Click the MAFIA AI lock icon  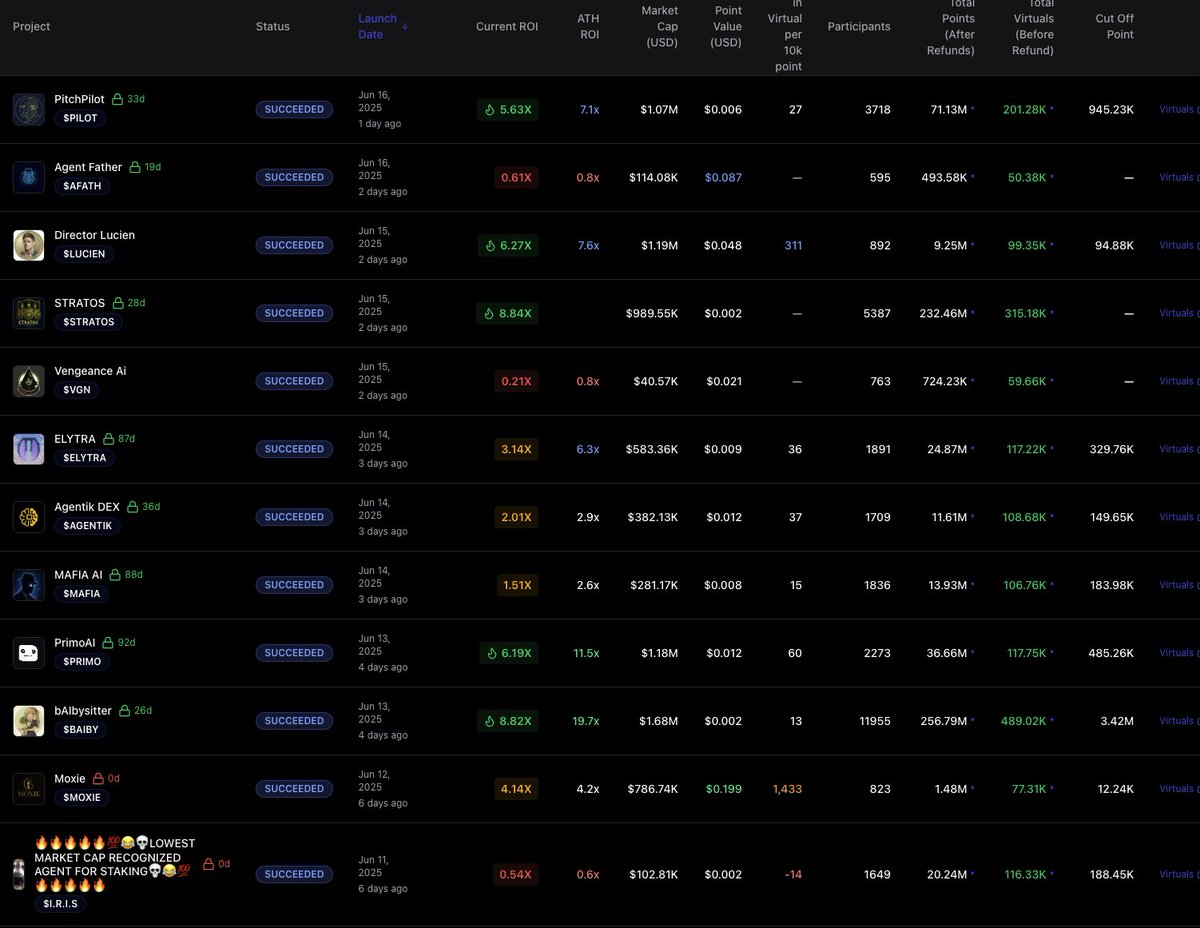pyautogui.click(x=115, y=575)
